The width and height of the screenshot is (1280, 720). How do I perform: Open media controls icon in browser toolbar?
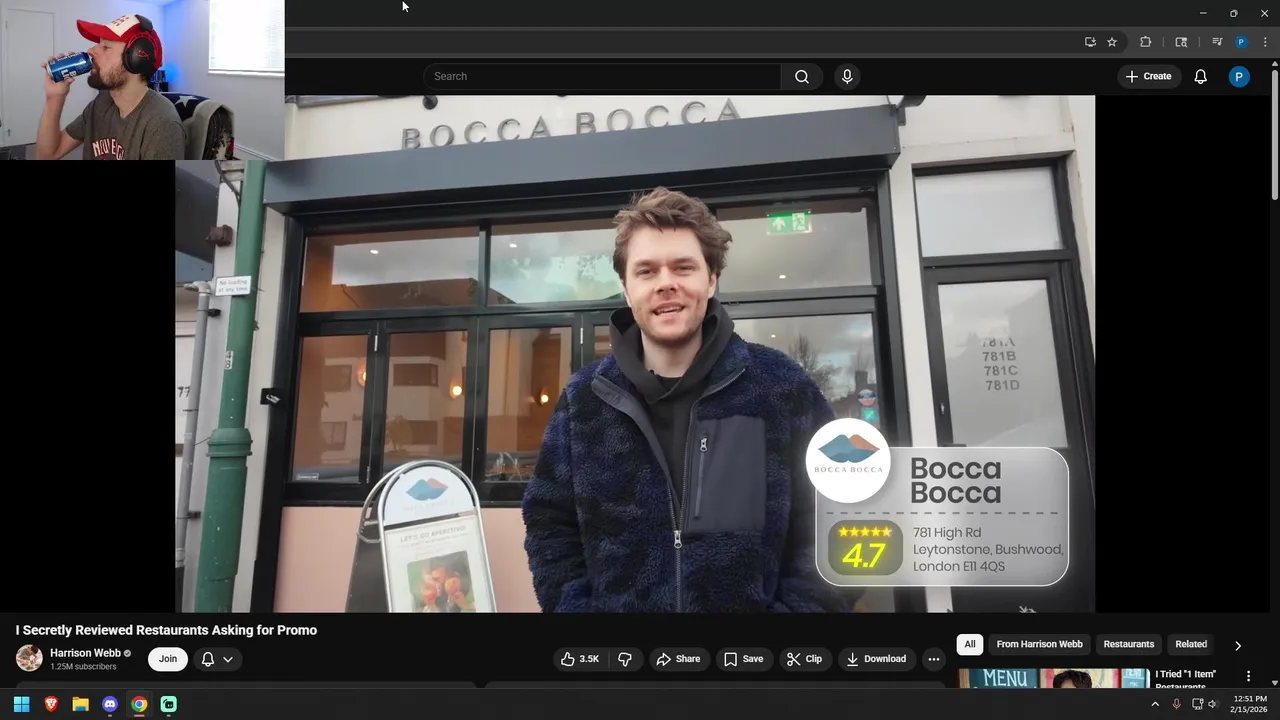(1217, 42)
